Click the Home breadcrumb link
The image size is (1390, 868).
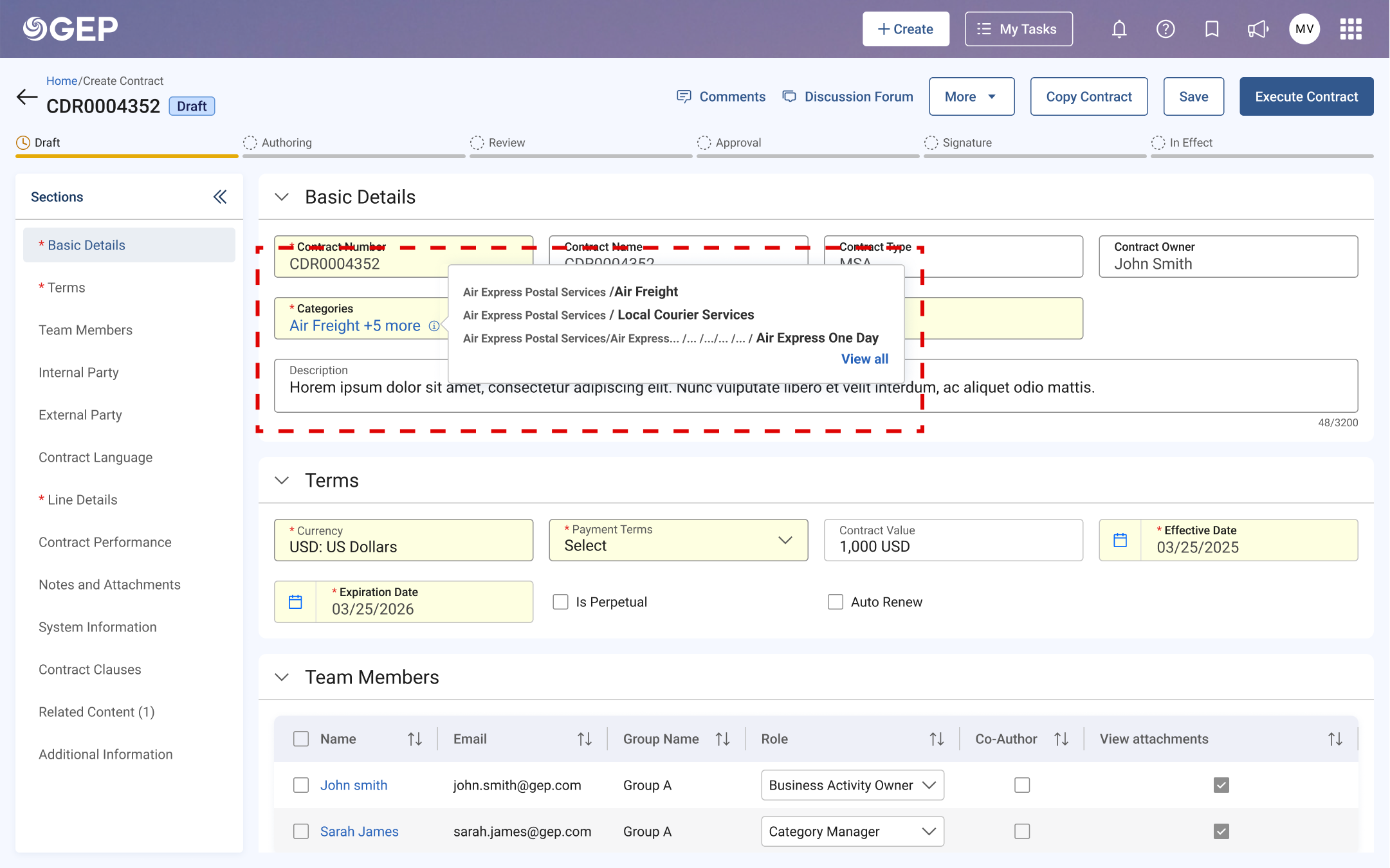click(x=62, y=81)
